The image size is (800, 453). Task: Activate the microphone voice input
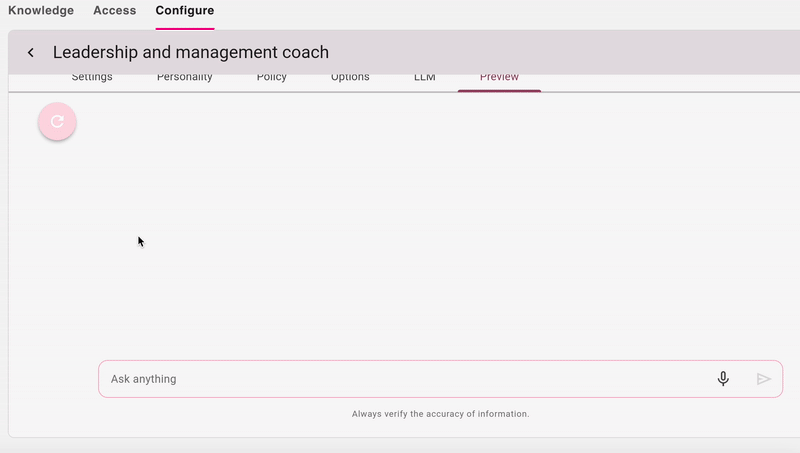[x=723, y=379]
